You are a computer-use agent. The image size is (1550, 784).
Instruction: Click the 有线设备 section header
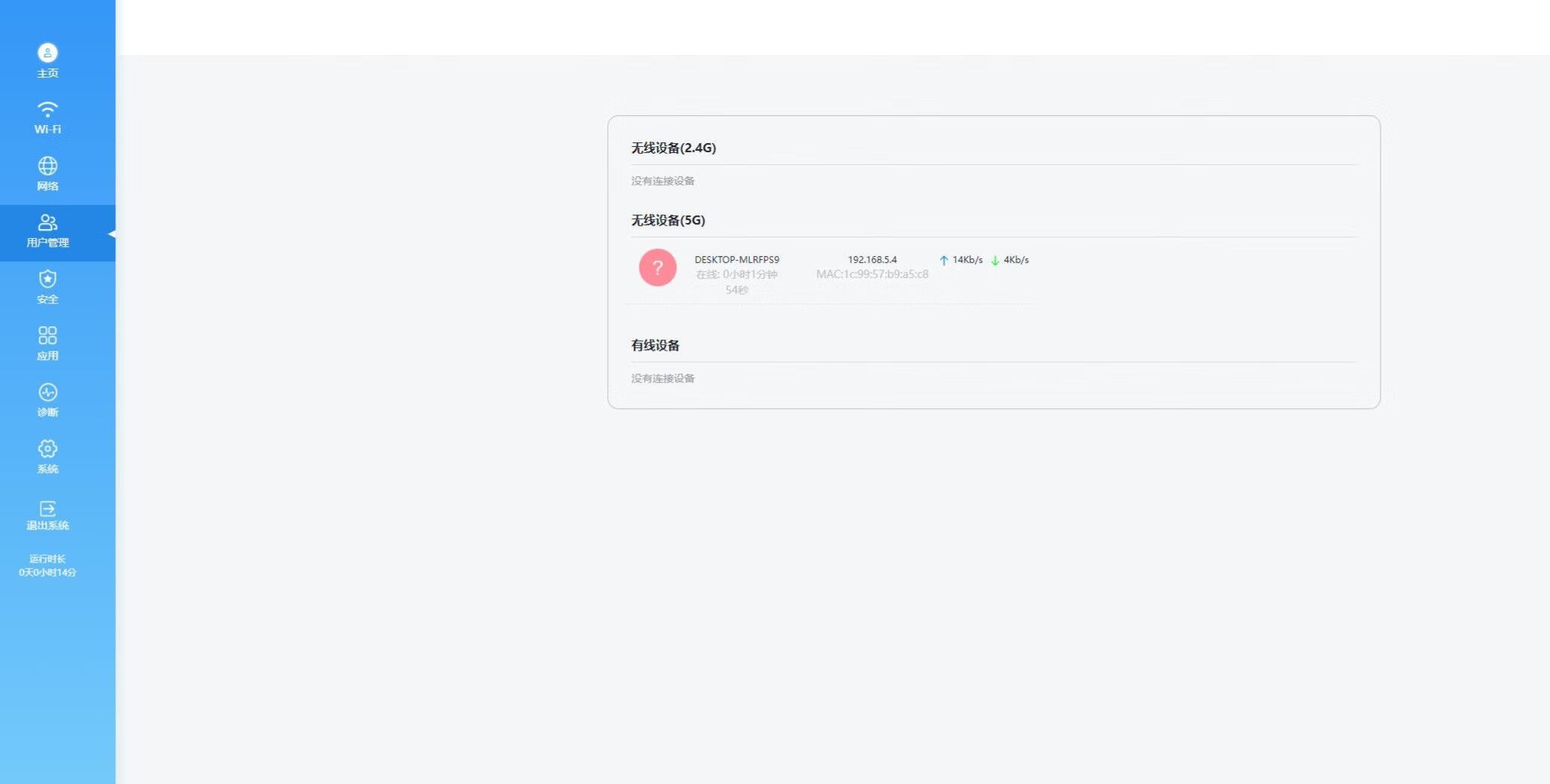655,346
